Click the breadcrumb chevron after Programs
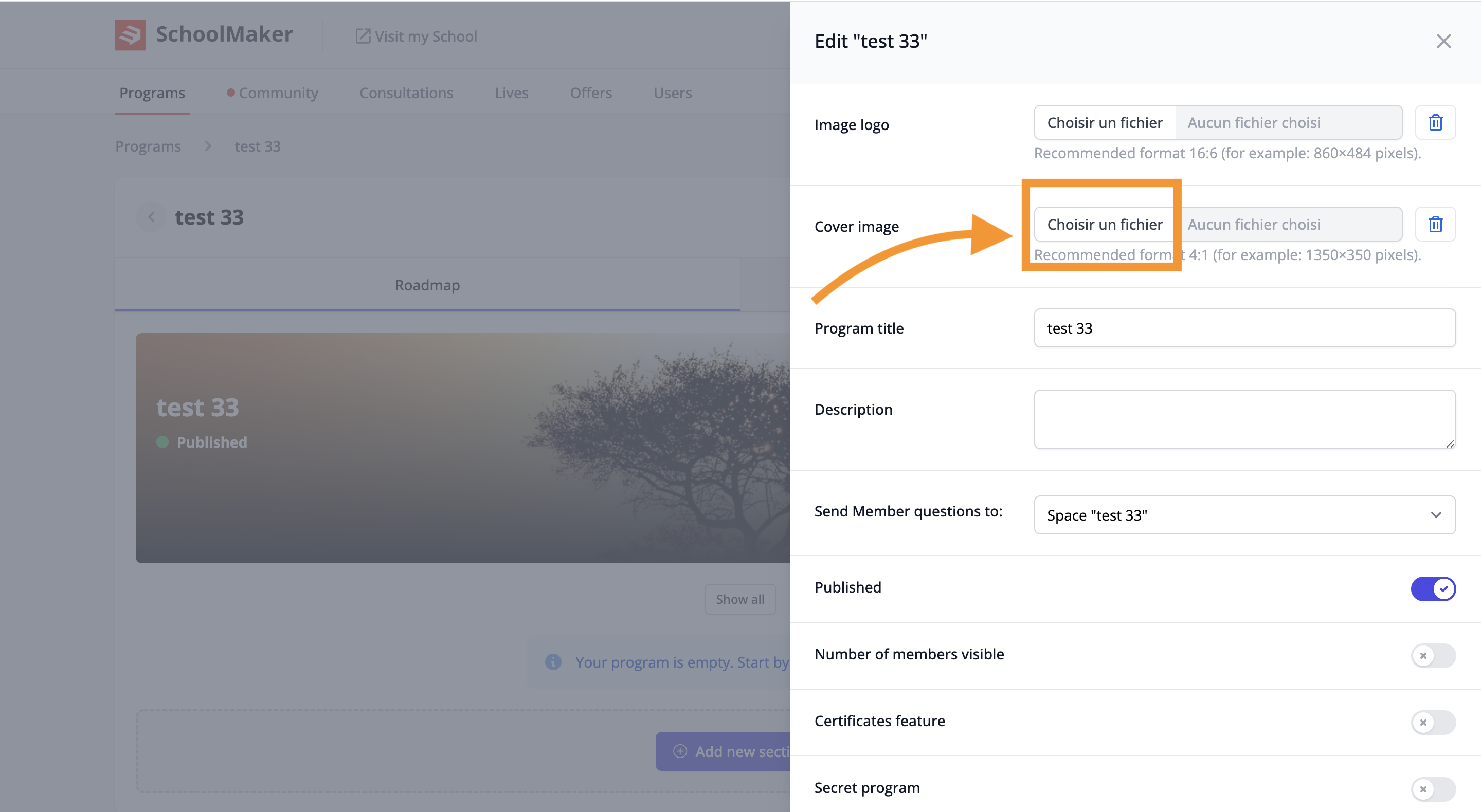This screenshot has width=1481, height=812. pos(208,146)
